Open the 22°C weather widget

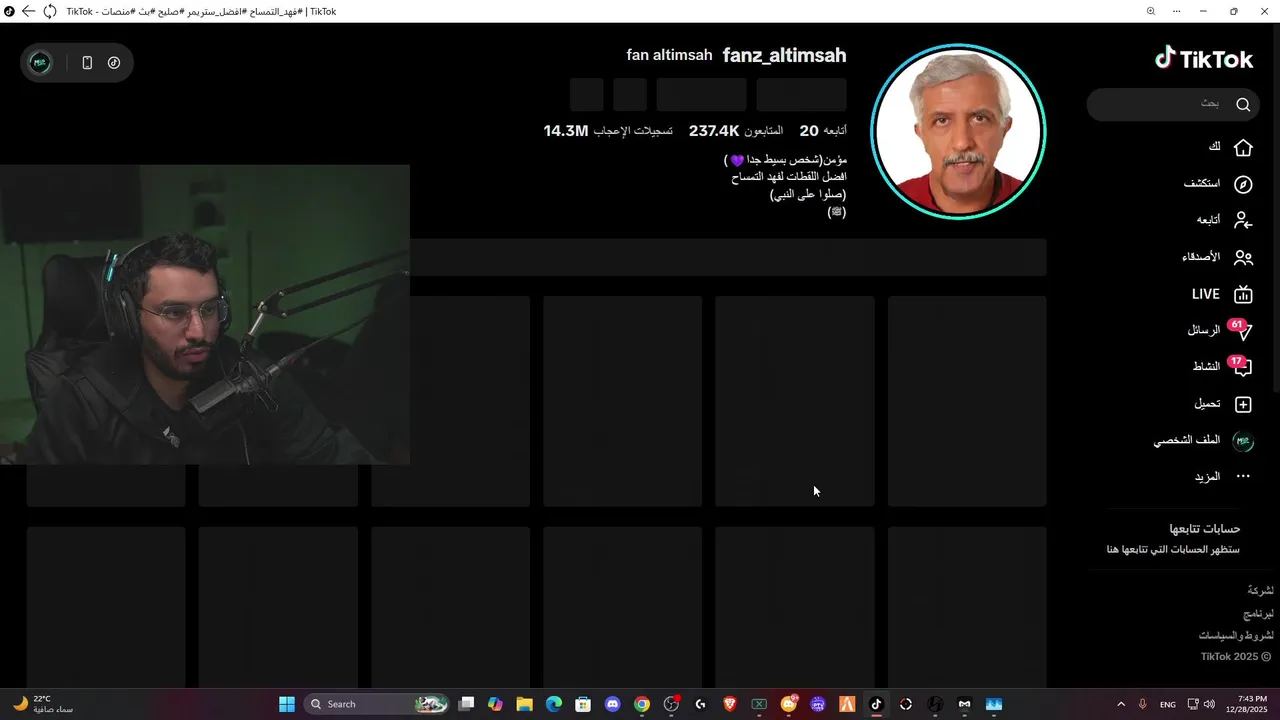pos(42,704)
